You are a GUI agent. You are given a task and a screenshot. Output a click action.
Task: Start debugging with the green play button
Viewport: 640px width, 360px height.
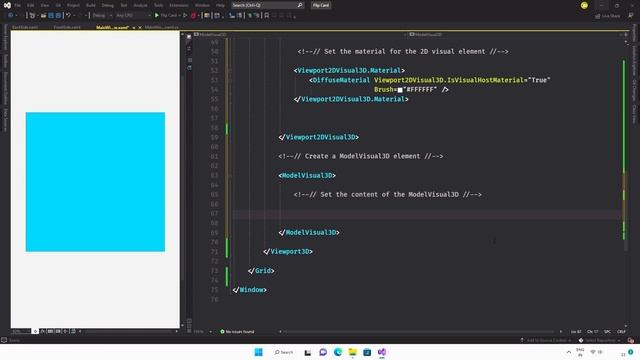pyautogui.click(x=157, y=16)
